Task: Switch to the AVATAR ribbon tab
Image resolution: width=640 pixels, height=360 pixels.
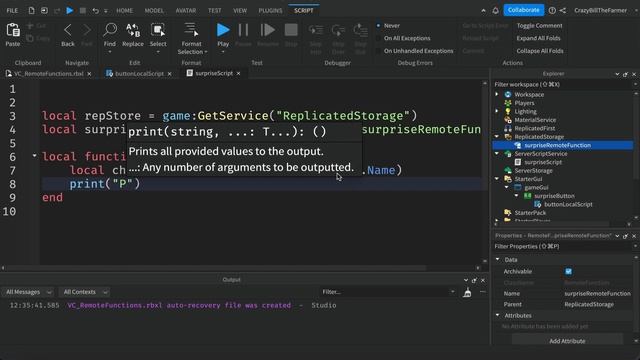Action: (186, 11)
